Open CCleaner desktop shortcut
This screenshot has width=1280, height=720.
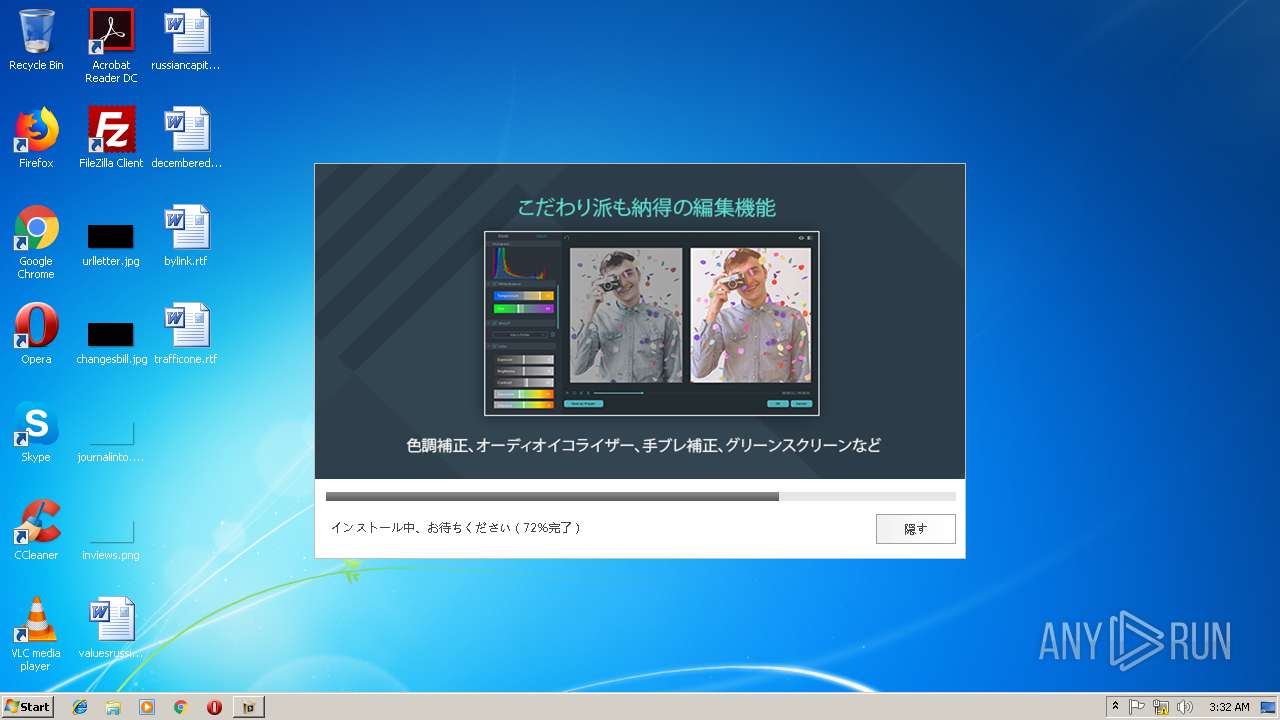pos(36,530)
